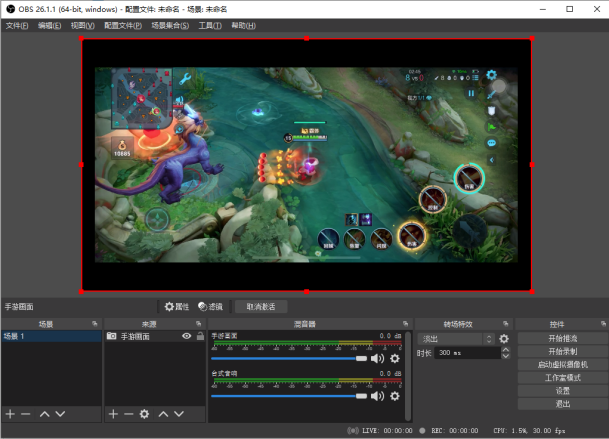Open the 配置文件(P) menu
The width and height of the screenshot is (609, 439).
click(x=123, y=26)
